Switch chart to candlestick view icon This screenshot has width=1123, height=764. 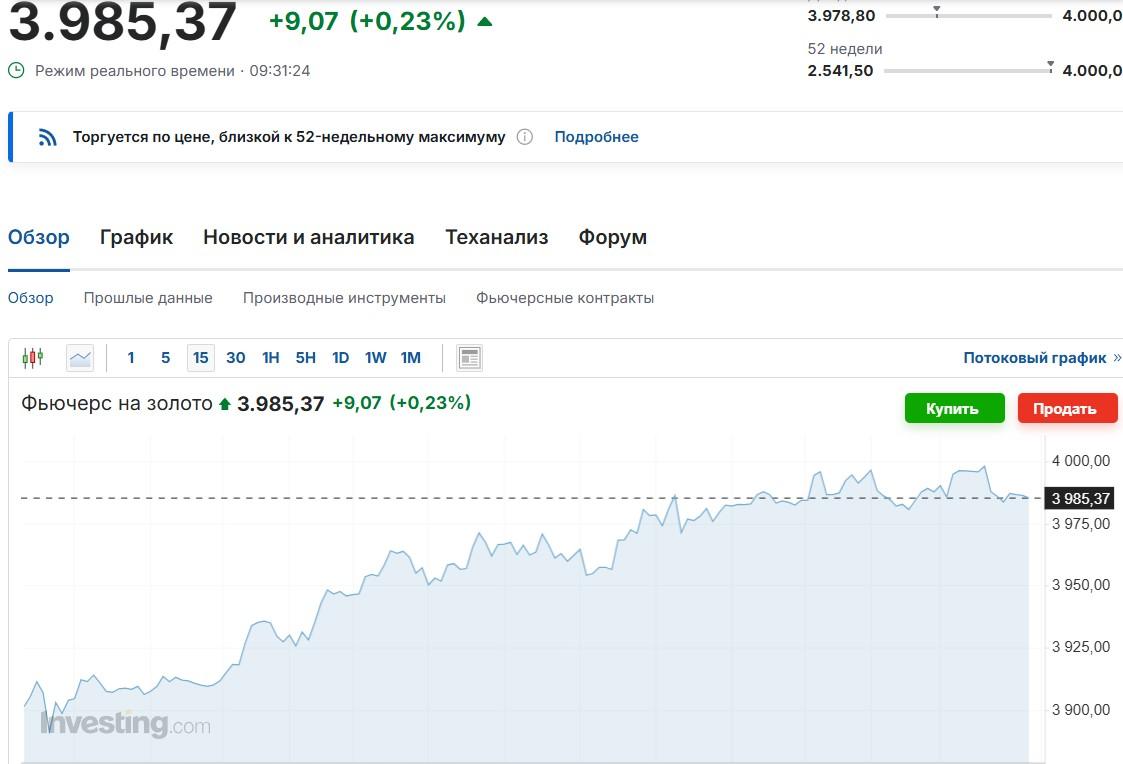pos(33,357)
